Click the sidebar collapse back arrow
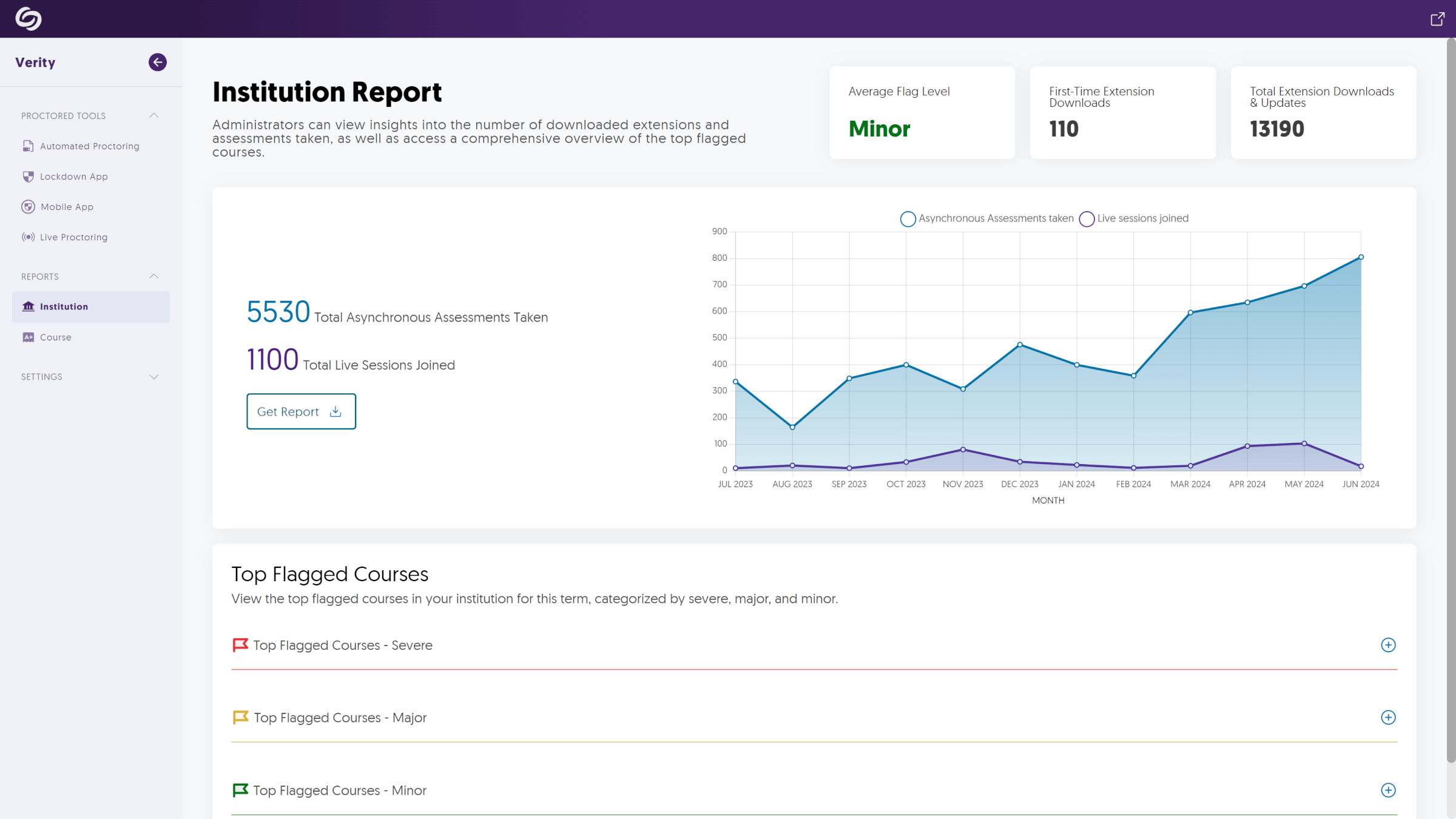This screenshot has height=819, width=1456. [158, 62]
